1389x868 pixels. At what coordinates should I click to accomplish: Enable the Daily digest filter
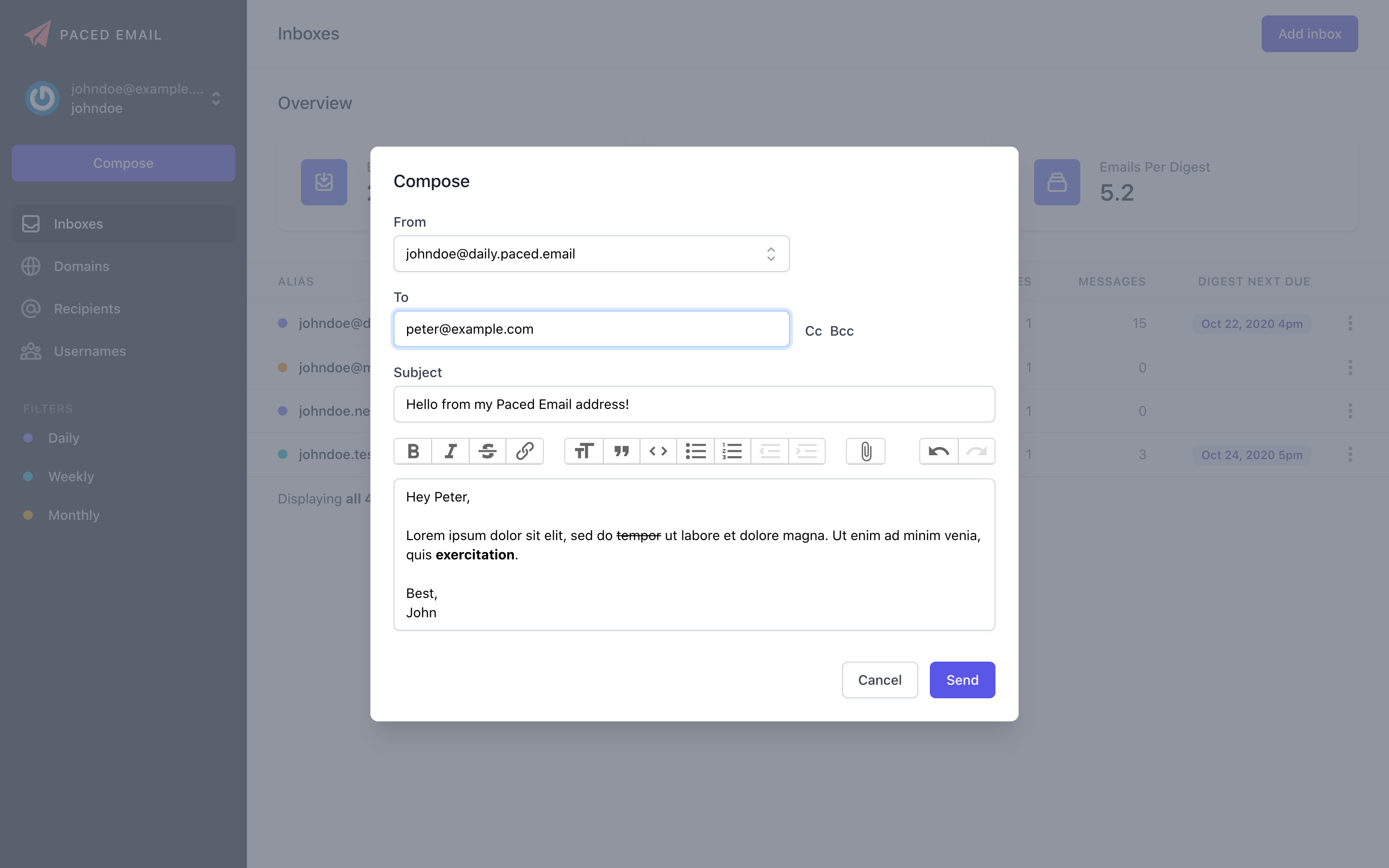point(64,438)
